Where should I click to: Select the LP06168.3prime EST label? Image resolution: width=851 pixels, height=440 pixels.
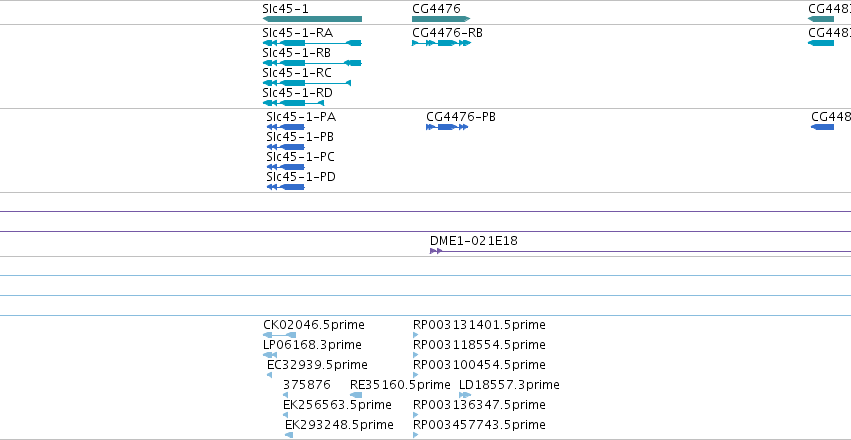pos(312,345)
